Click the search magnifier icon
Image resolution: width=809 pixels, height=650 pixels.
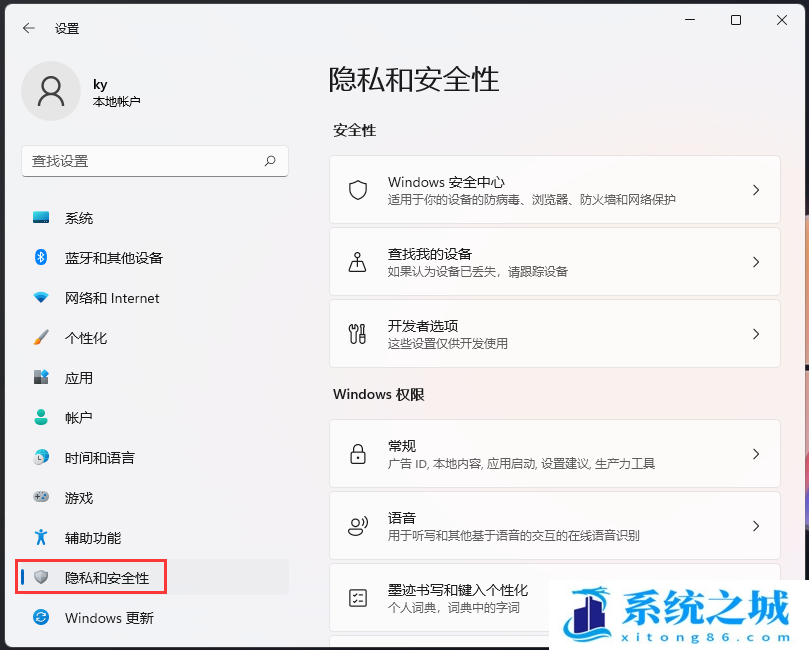[270, 161]
